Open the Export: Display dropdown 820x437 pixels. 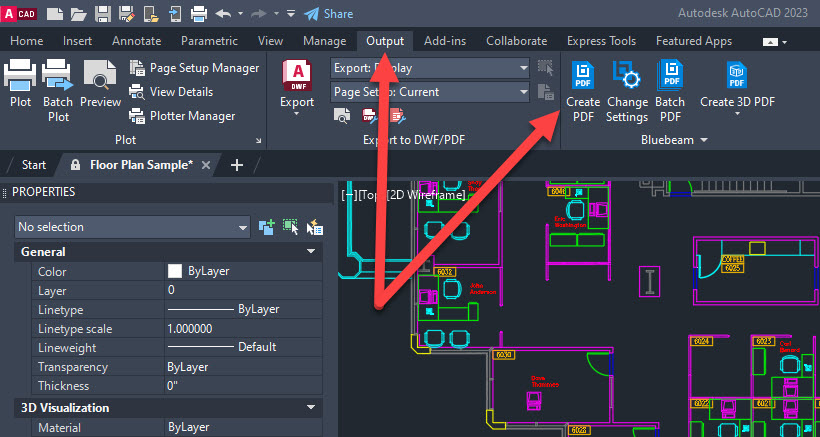(430, 68)
